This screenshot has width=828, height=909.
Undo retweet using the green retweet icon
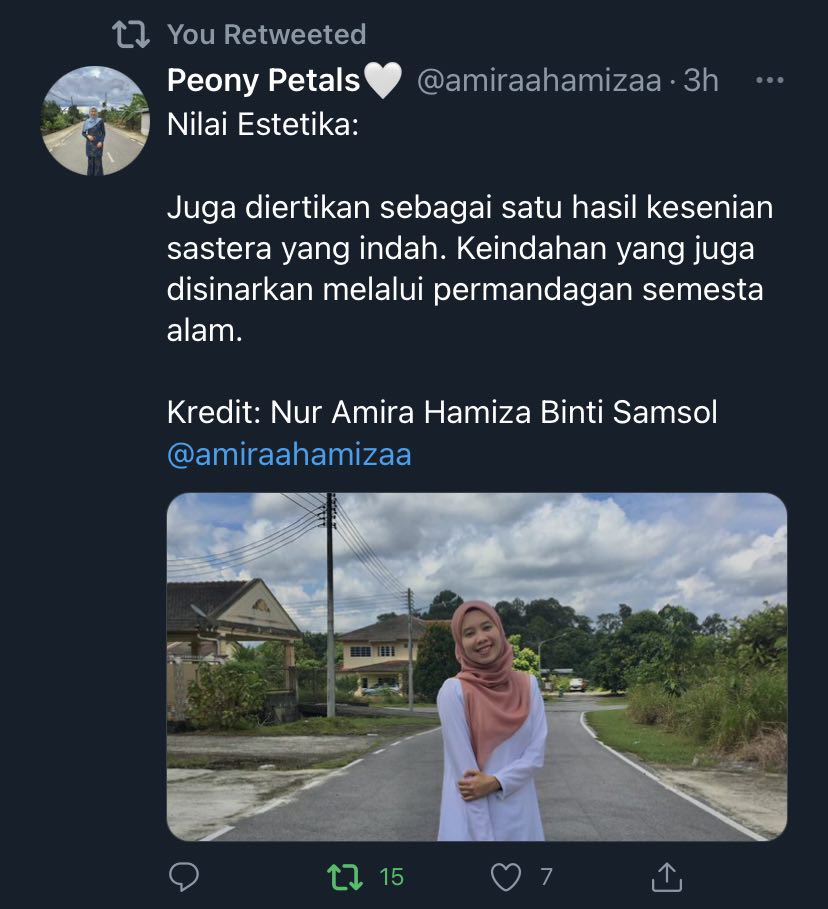pyautogui.click(x=345, y=877)
